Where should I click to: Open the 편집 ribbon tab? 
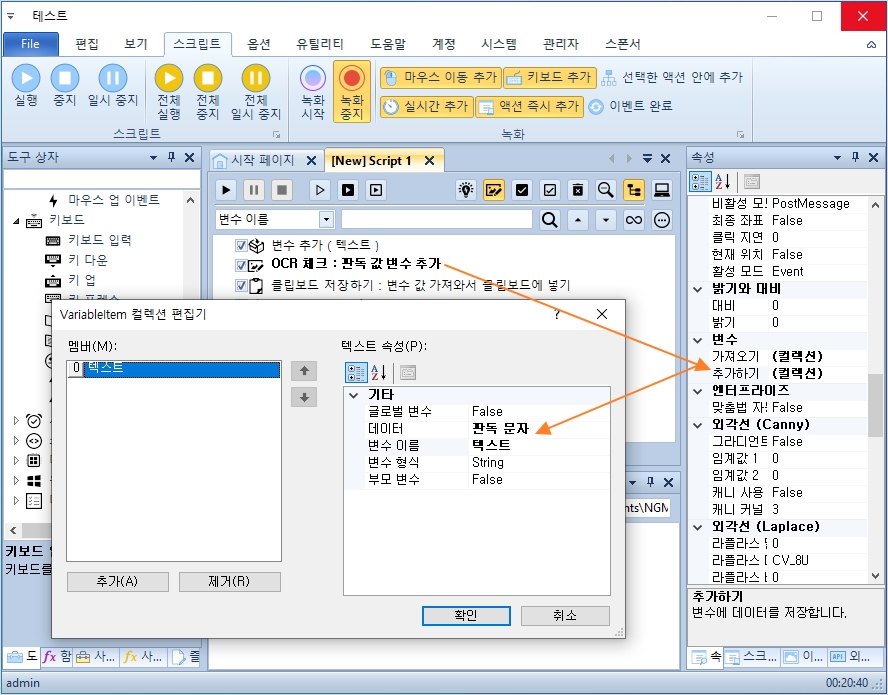pyautogui.click(x=87, y=44)
